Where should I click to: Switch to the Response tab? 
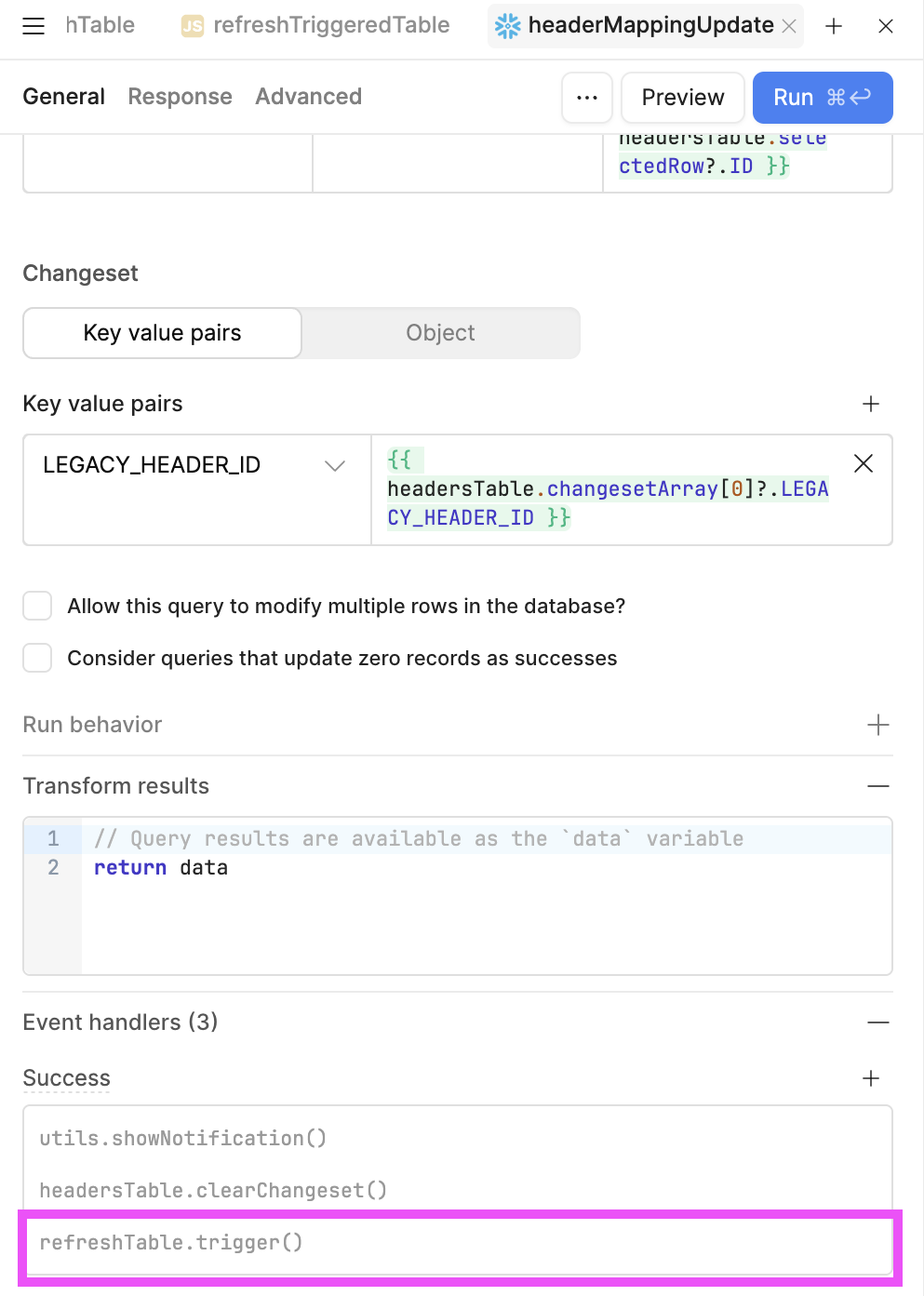point(181,97)
